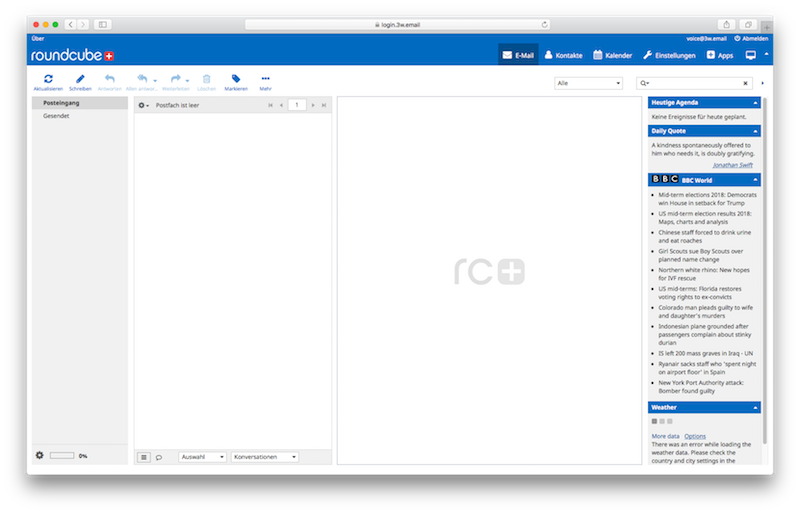
Task: Open the Einstellungen tab
Action: tap(670, 55)
